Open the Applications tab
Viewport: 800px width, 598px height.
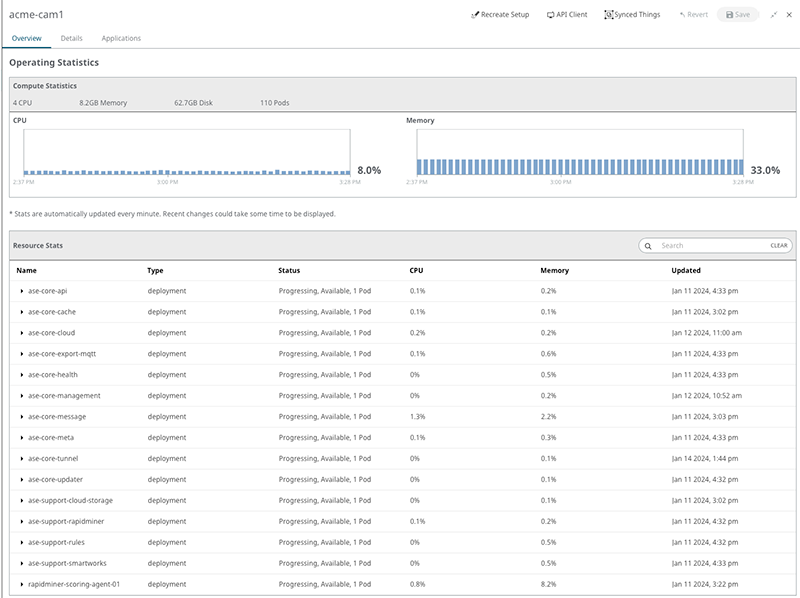pyautogui.click(x=121, y=38)
